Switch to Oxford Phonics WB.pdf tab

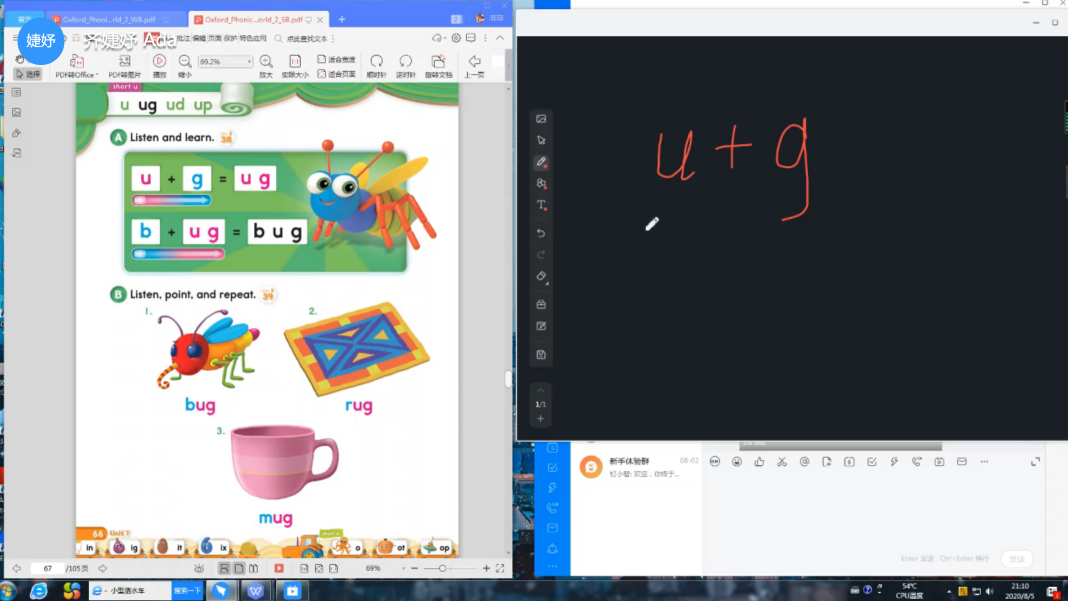click(108, 19)
